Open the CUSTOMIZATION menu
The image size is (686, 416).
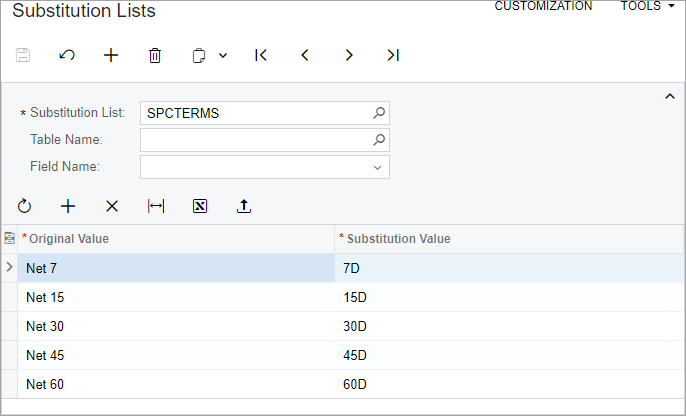tap(543, 6)
